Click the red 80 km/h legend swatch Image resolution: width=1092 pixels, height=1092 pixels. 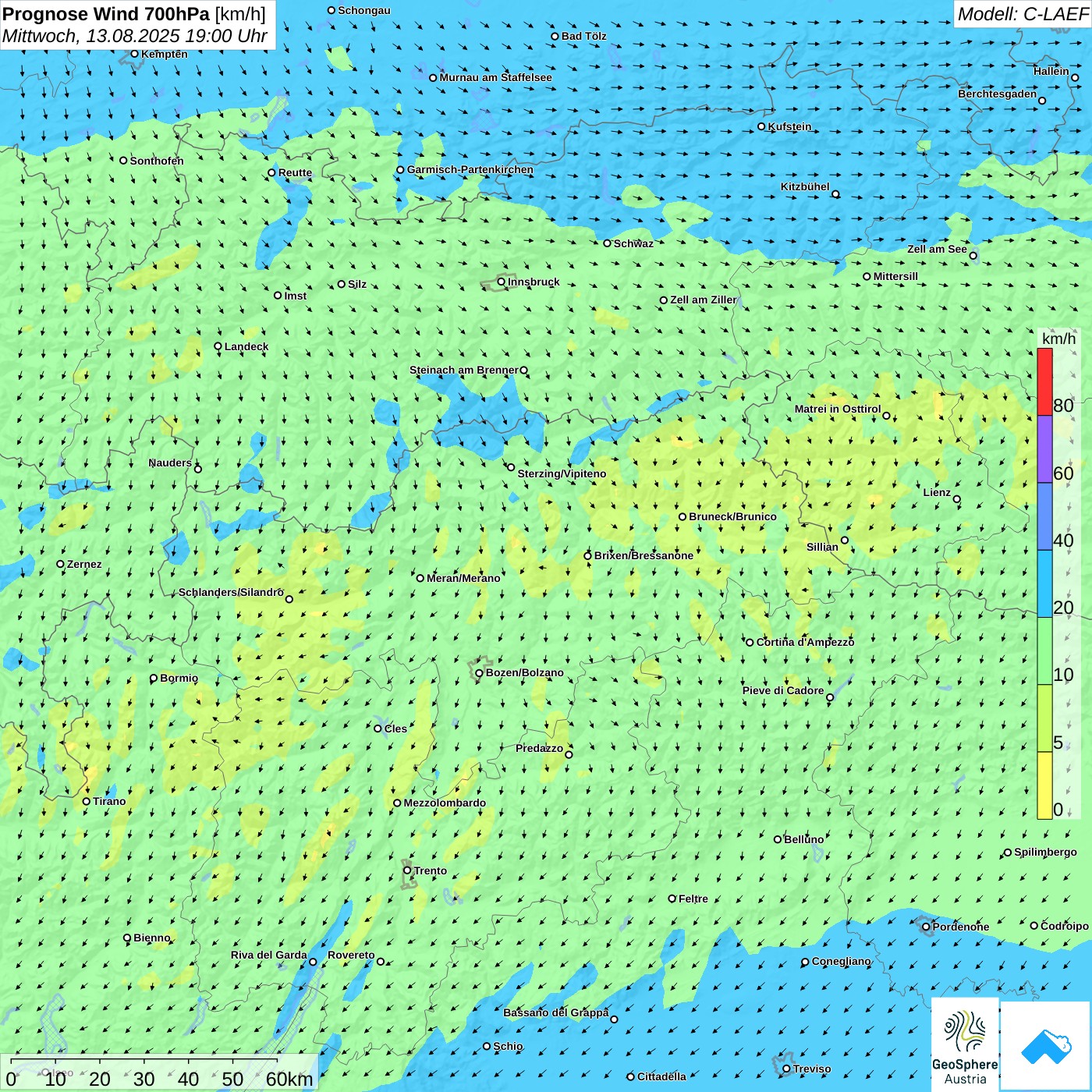pos(1044,381)
